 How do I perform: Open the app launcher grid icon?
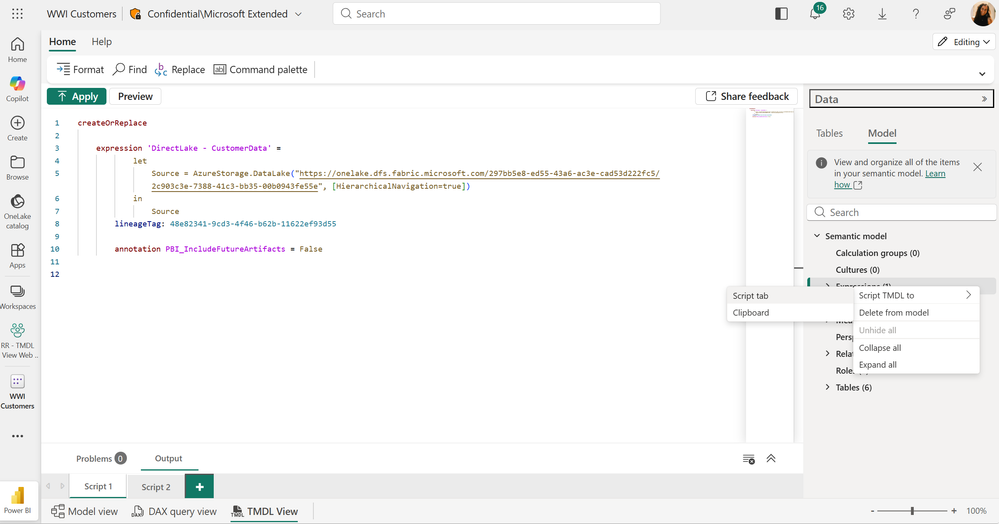click(x=17, y=13)
